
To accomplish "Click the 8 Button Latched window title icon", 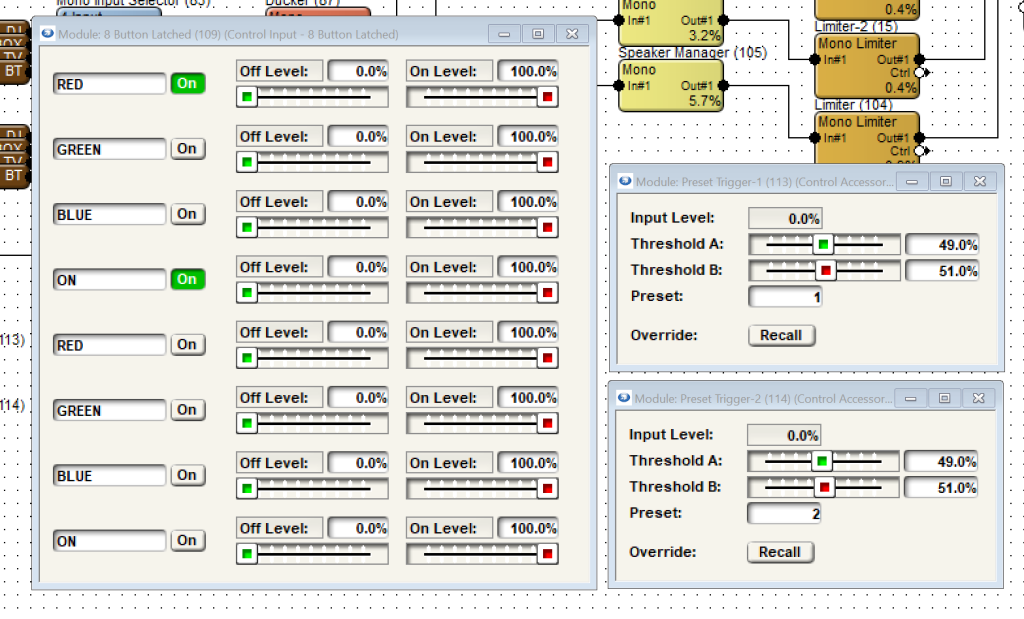I will (x=47, y=34).
